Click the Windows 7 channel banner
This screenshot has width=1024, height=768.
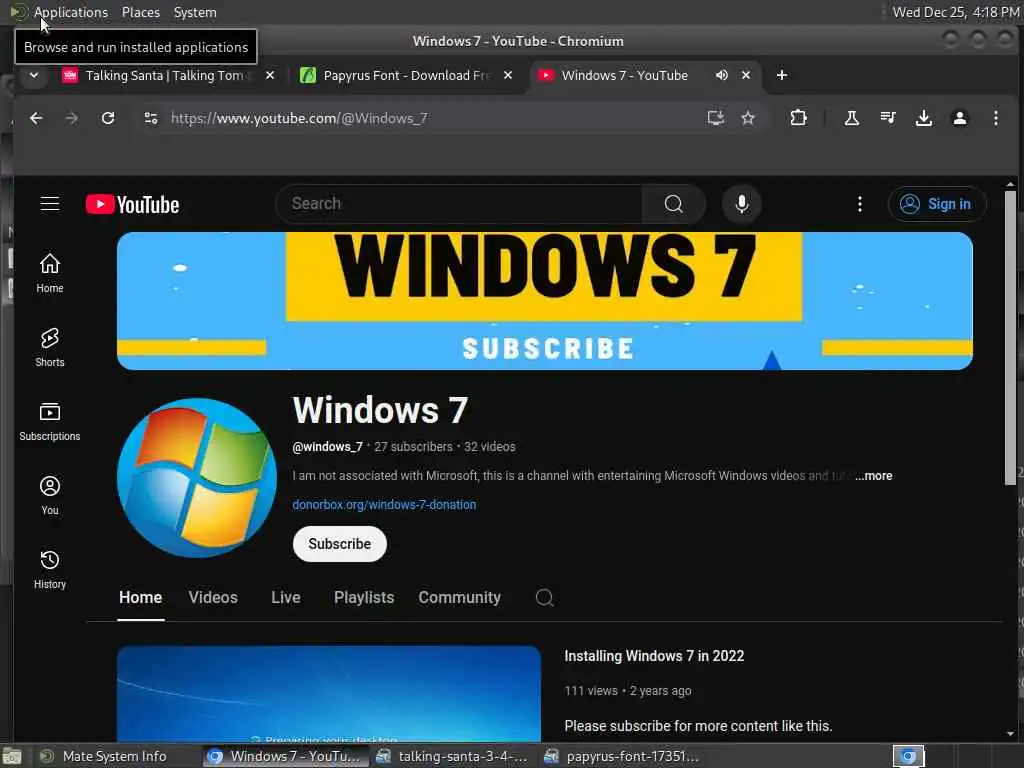545,300
